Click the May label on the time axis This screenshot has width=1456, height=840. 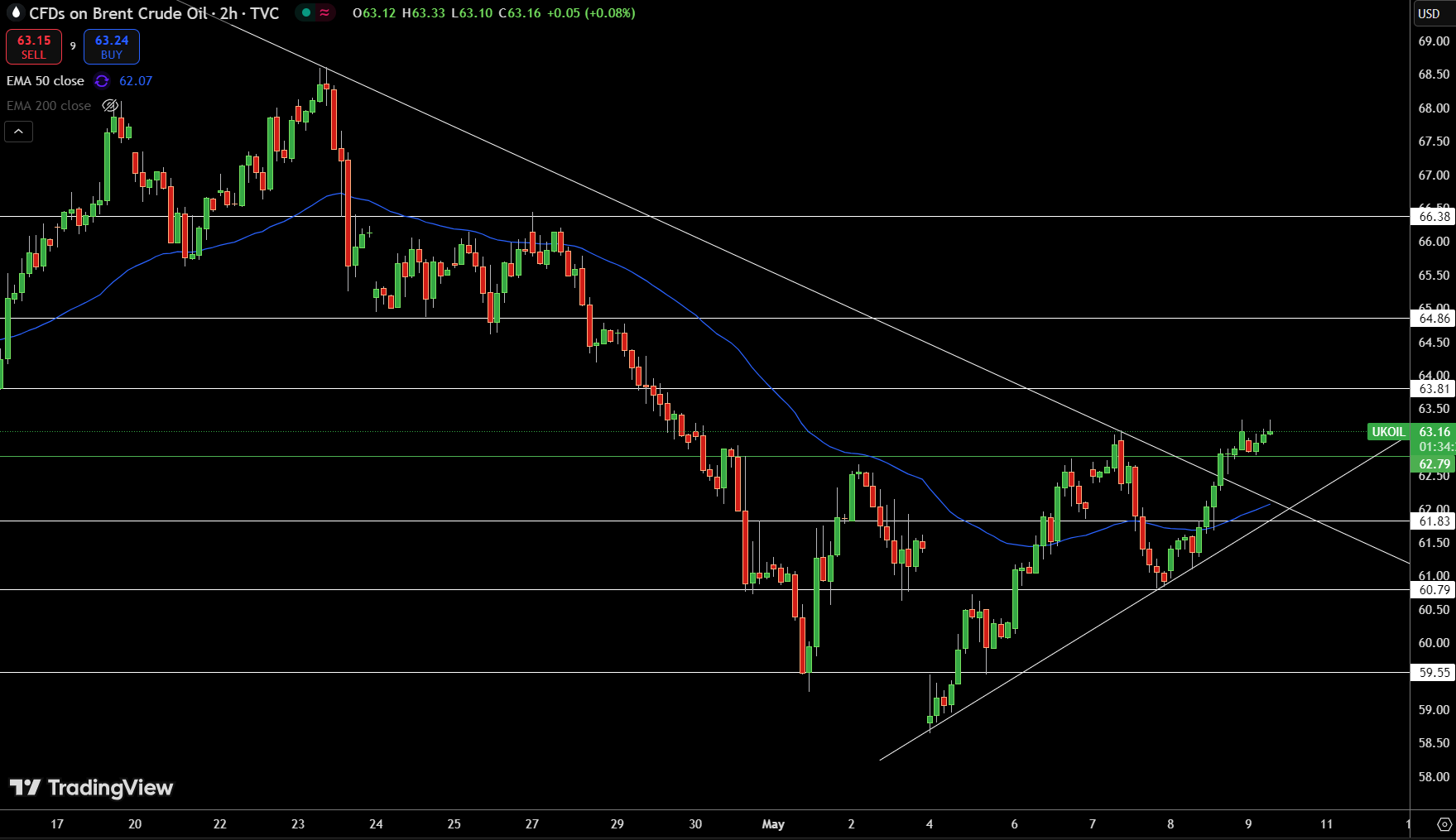[773, 824]
